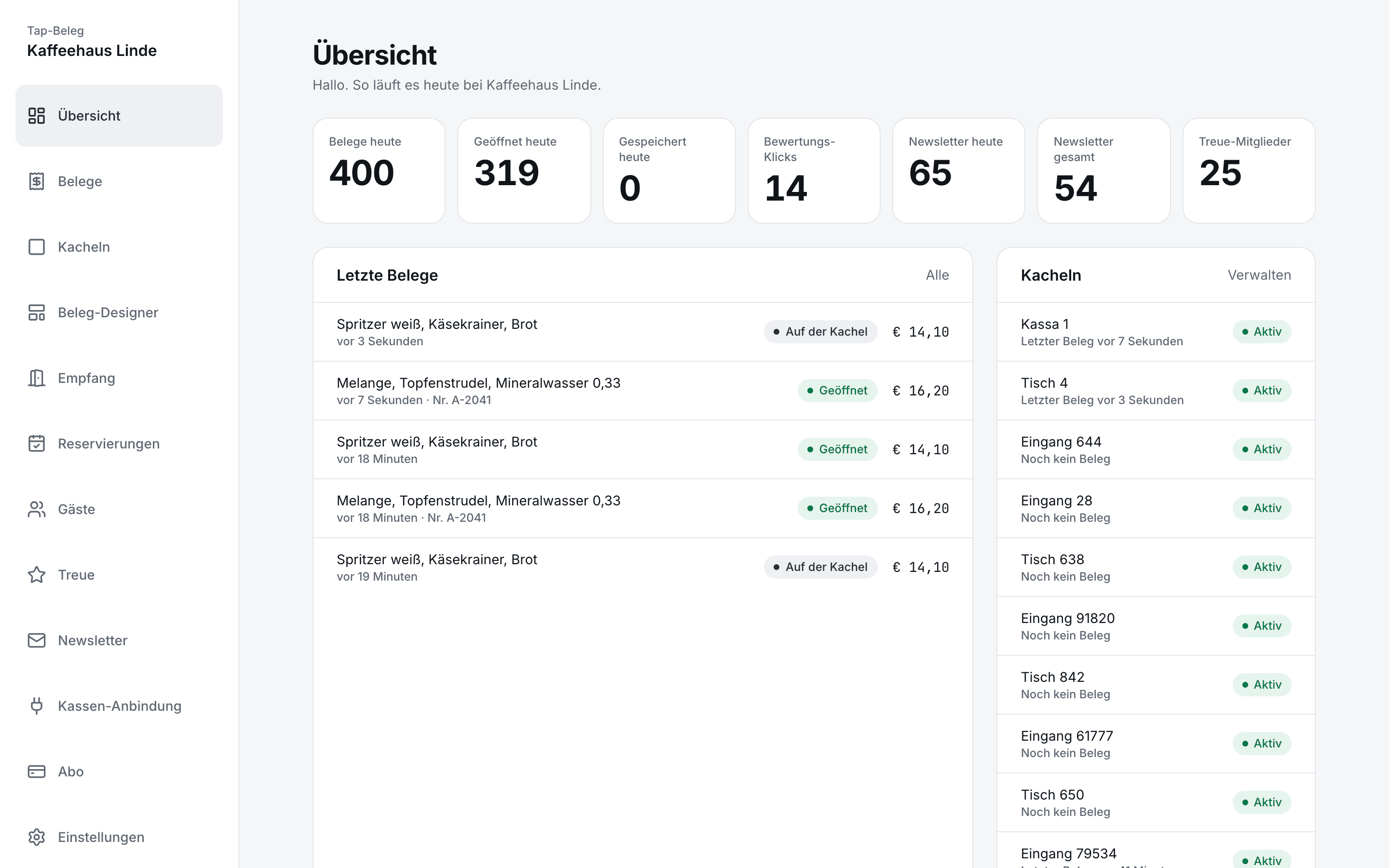Click the Geöffnet badge on vor 18 Minuten Melange row
The height and width of the screenshot is (868, 1389).
click(837, 508)
